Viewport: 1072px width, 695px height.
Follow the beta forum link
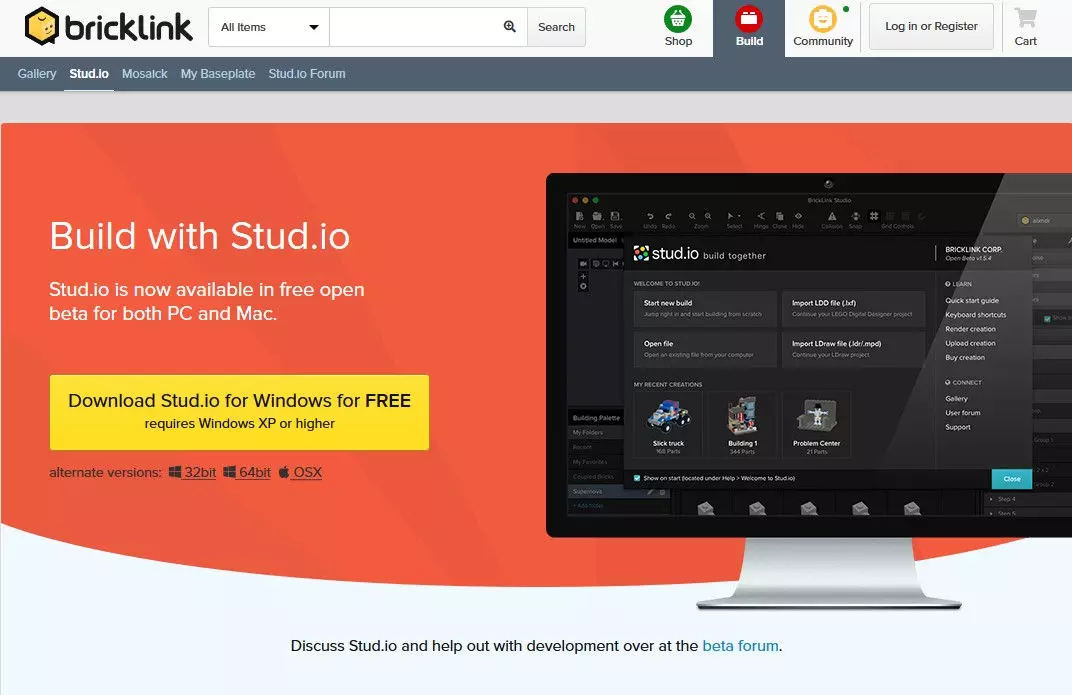(740, 645)
